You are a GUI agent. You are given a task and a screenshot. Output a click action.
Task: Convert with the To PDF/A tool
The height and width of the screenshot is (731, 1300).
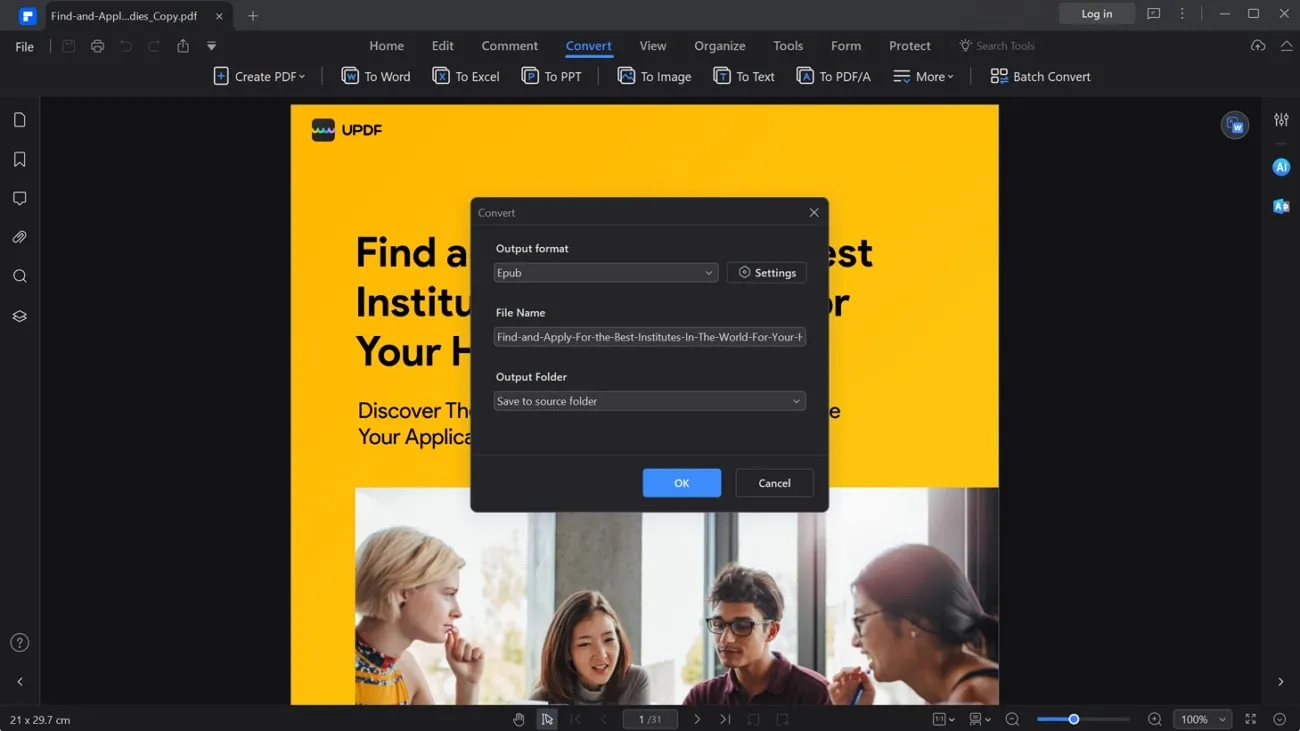tap(833, 76)
